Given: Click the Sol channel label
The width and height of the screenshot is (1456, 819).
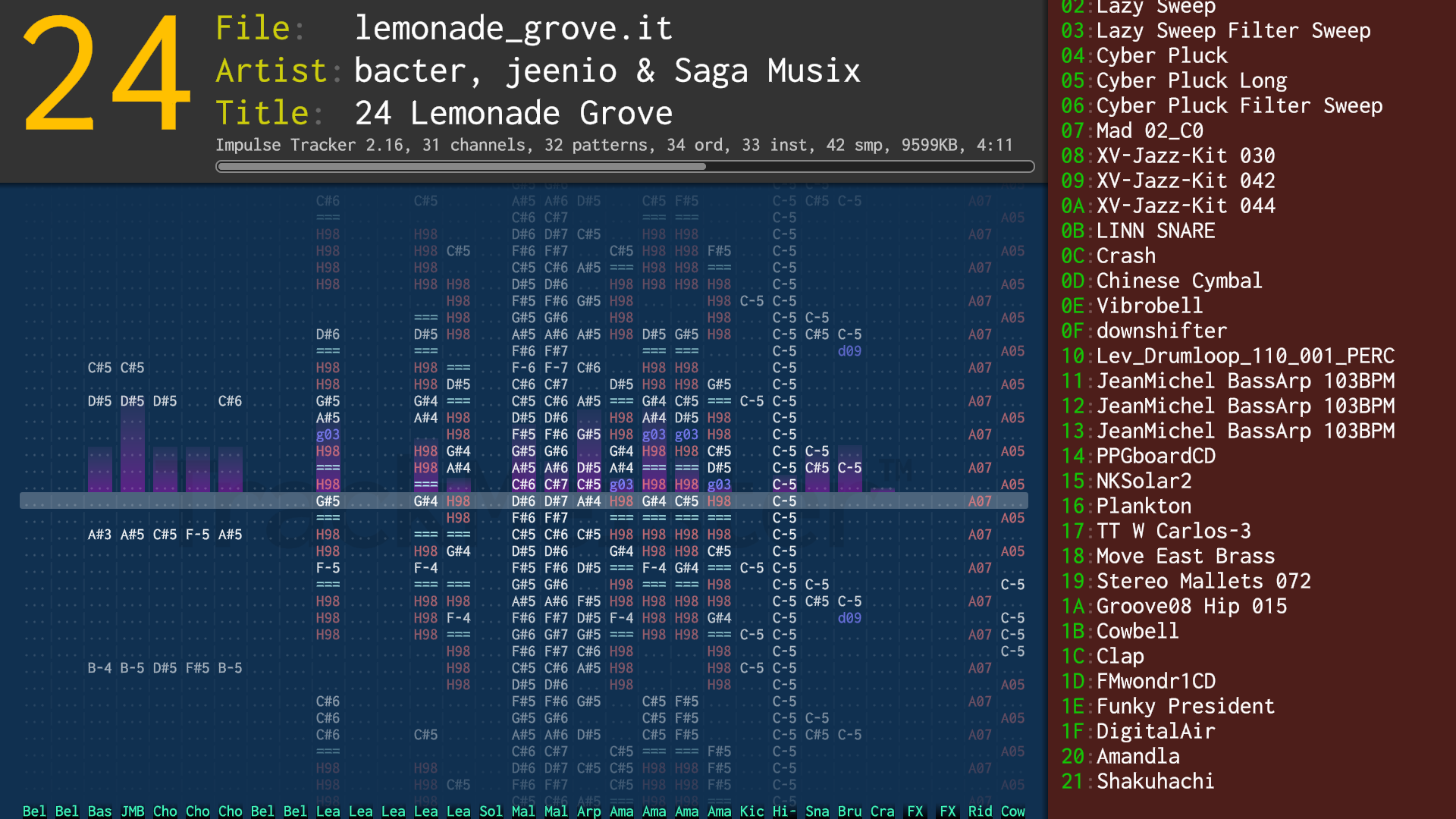Looking at the screenshot, I should [x=491, y=811].
